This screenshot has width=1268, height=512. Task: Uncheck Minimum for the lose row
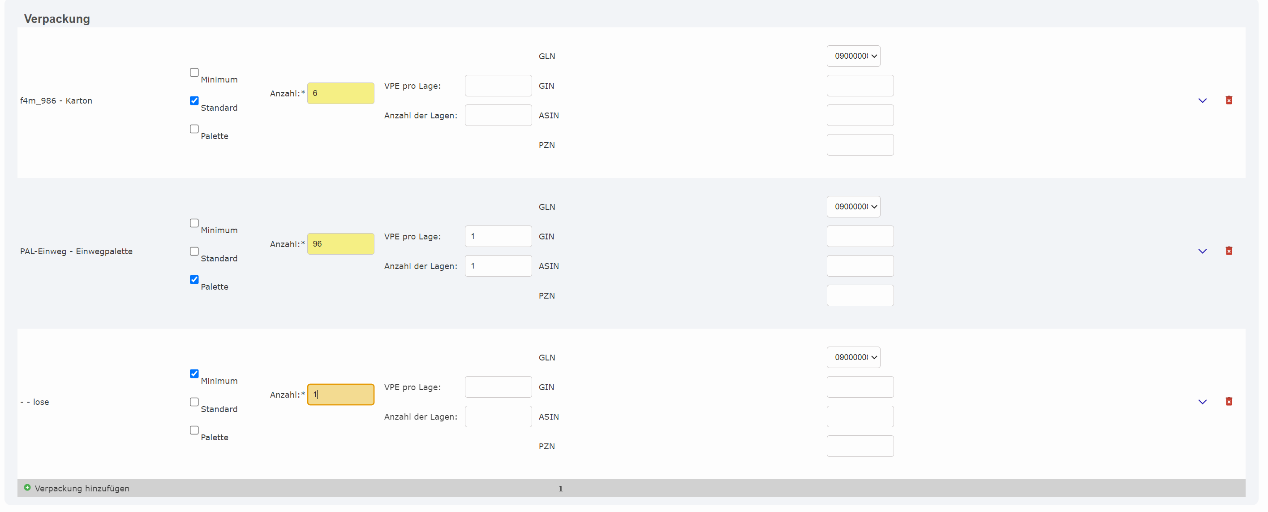(x=194, y=374)
